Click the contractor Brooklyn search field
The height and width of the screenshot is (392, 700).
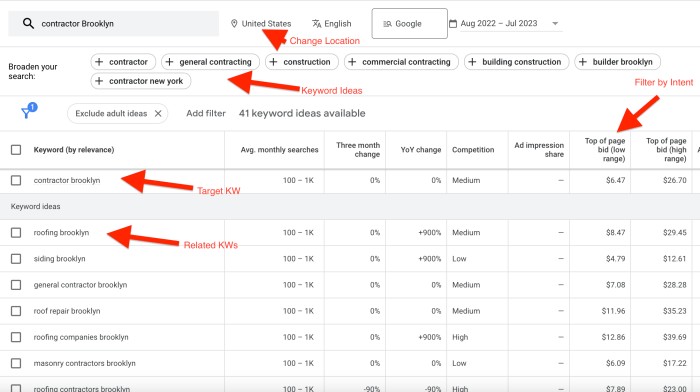(113, 24)
